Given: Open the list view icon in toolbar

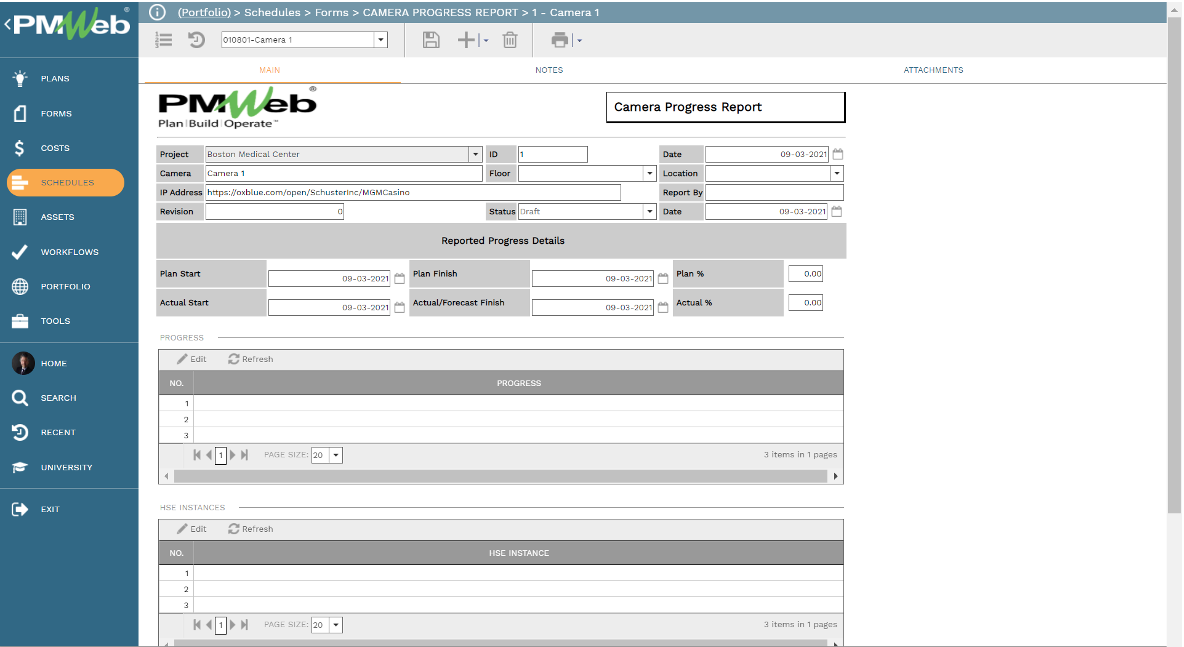Looking at the screenshot, I should tap(163, 40).
